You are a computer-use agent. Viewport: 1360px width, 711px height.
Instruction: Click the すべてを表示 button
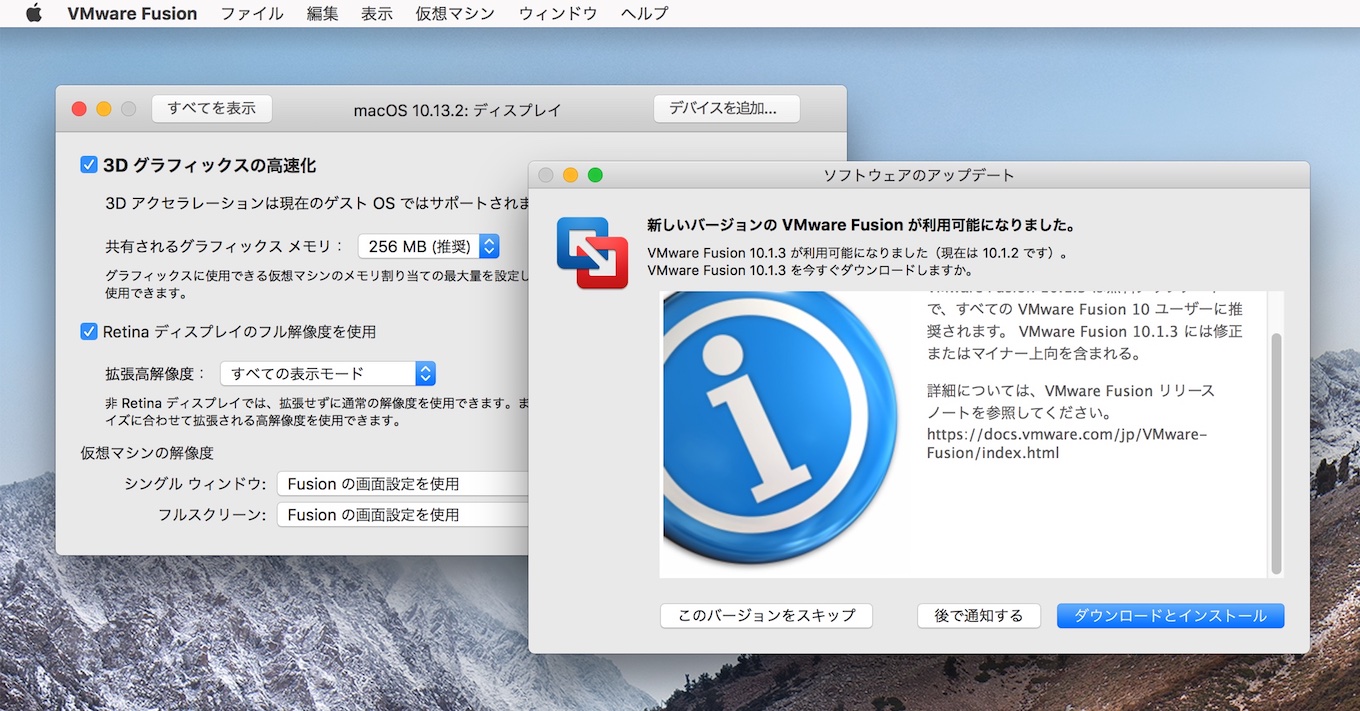[x=212, y=109]
